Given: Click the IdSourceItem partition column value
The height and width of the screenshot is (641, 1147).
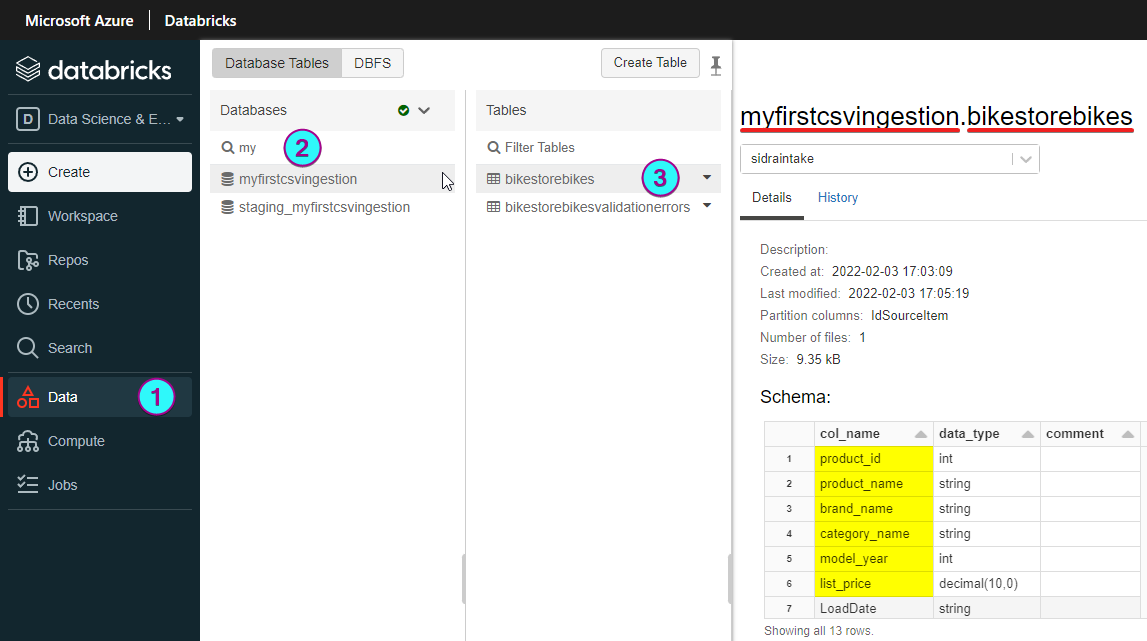Looking at the screenshot, I should click(909, 315).
